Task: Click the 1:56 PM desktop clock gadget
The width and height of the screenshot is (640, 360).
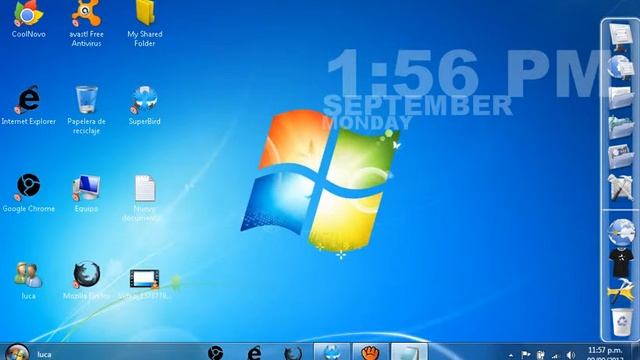Action: [x=469, y=73]
